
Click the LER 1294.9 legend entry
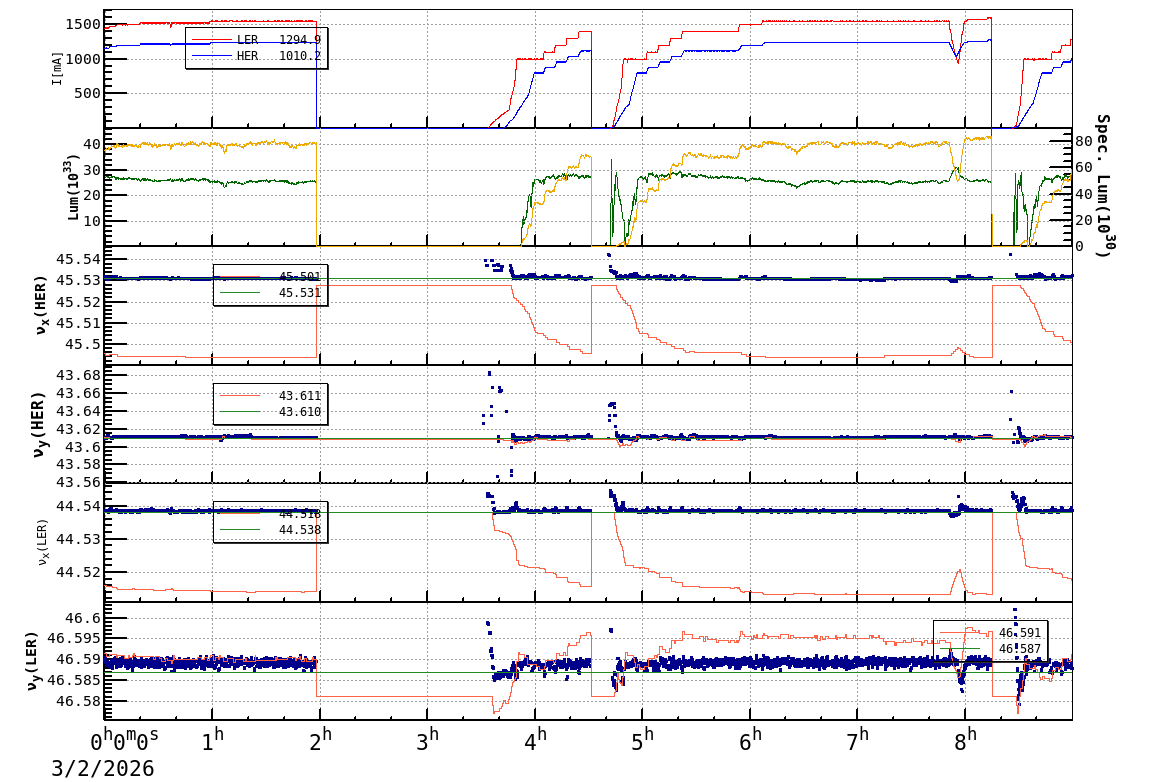256,40
